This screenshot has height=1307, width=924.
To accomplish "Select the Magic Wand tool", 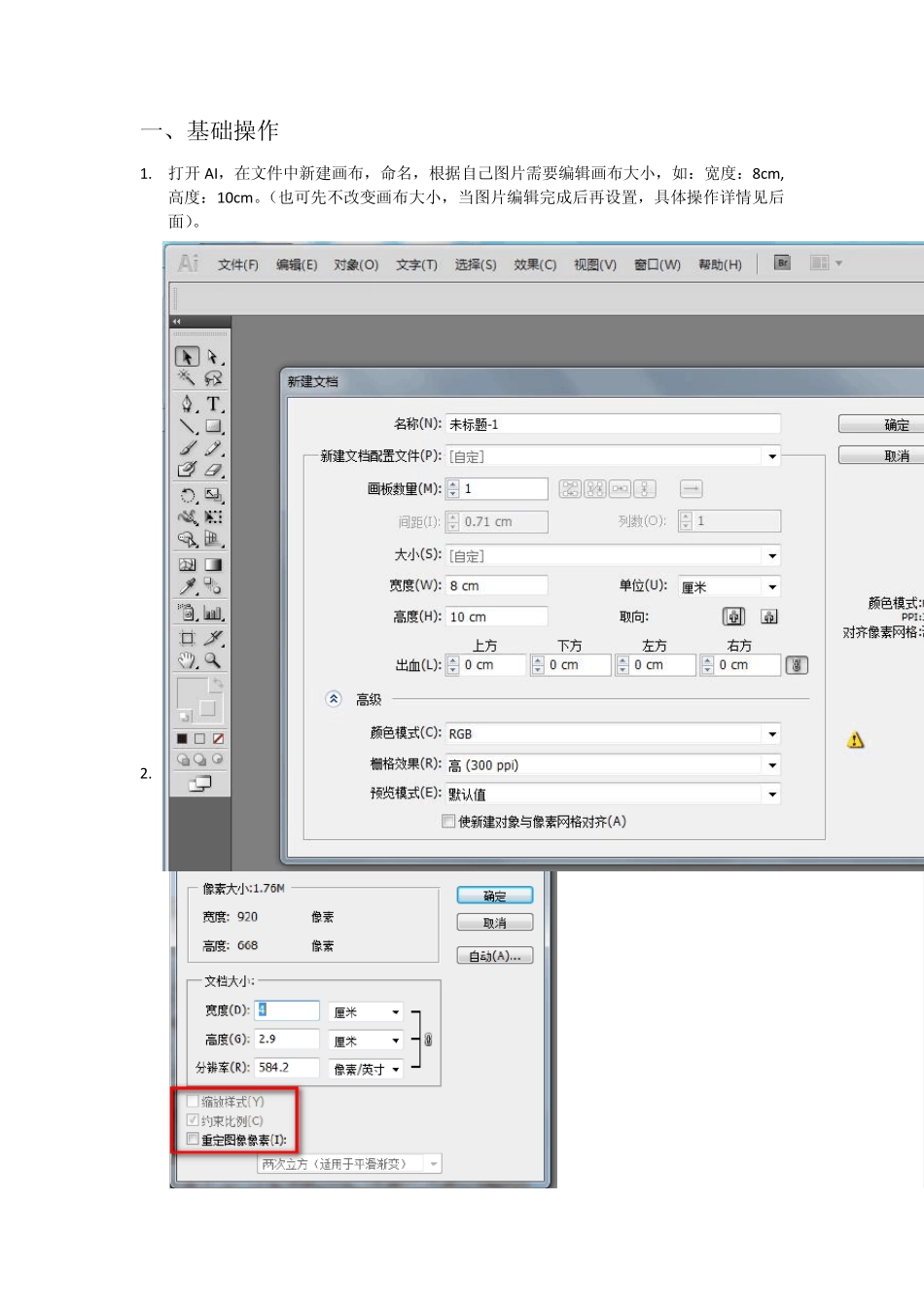I will 187,378.
